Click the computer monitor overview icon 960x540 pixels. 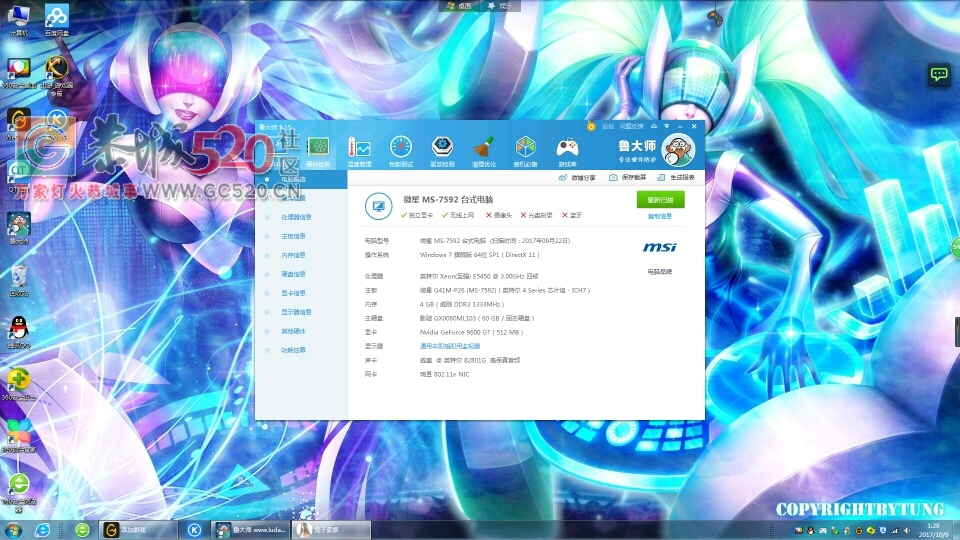378,206
